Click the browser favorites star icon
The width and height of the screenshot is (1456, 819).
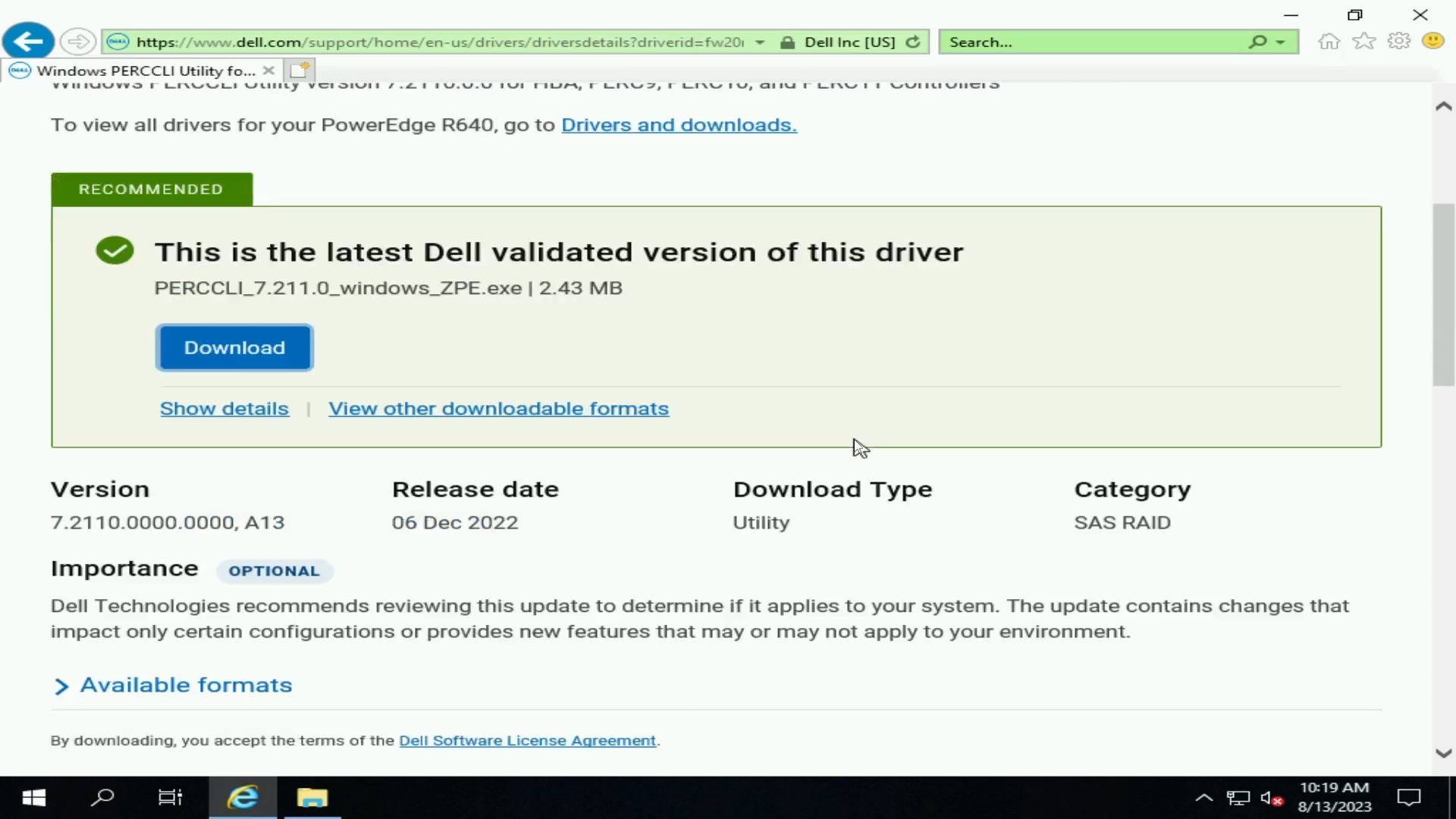1364,41
